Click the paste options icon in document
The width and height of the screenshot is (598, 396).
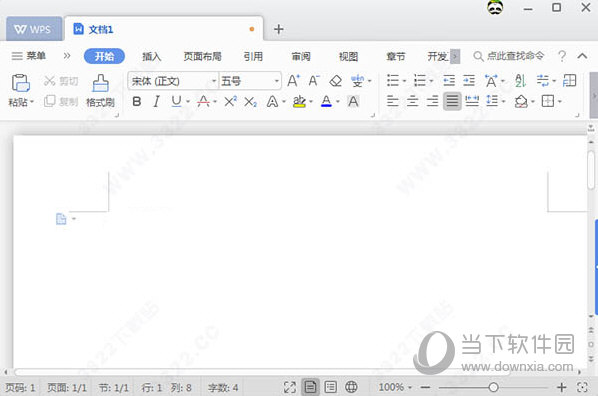pyautogui.click(x=61, y=219)
